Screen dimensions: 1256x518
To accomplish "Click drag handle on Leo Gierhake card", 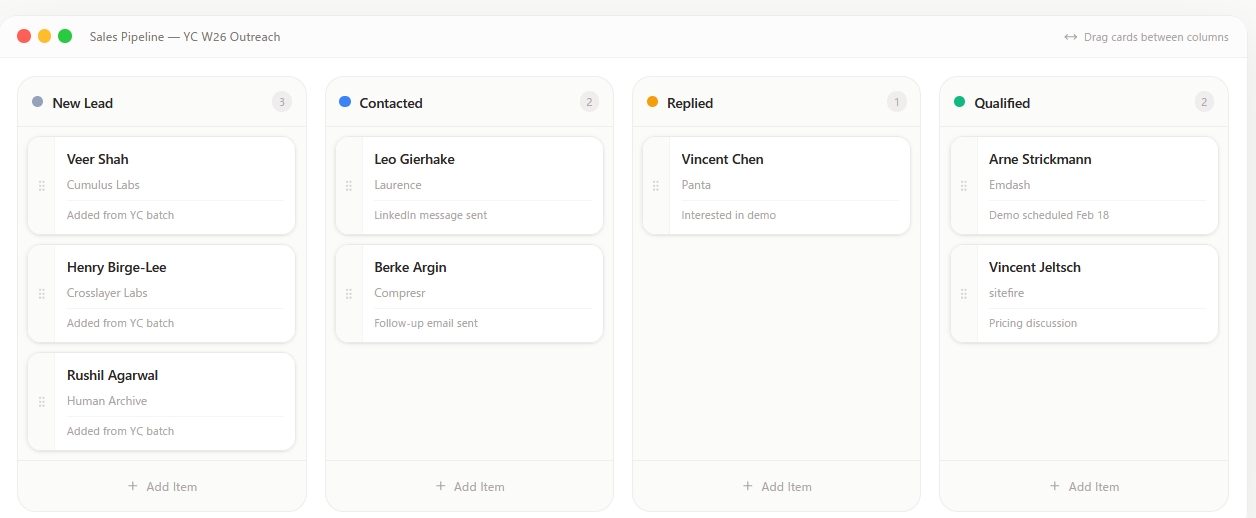I will (348, 186).
